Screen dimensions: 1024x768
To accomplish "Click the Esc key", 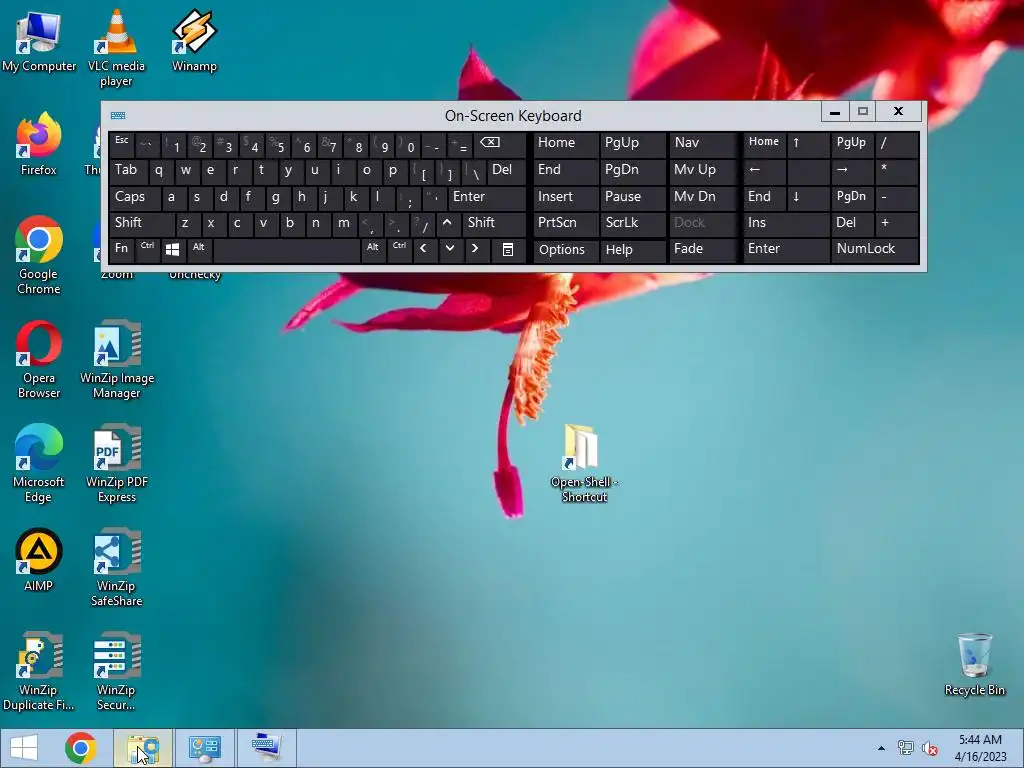I will point(122,144).
